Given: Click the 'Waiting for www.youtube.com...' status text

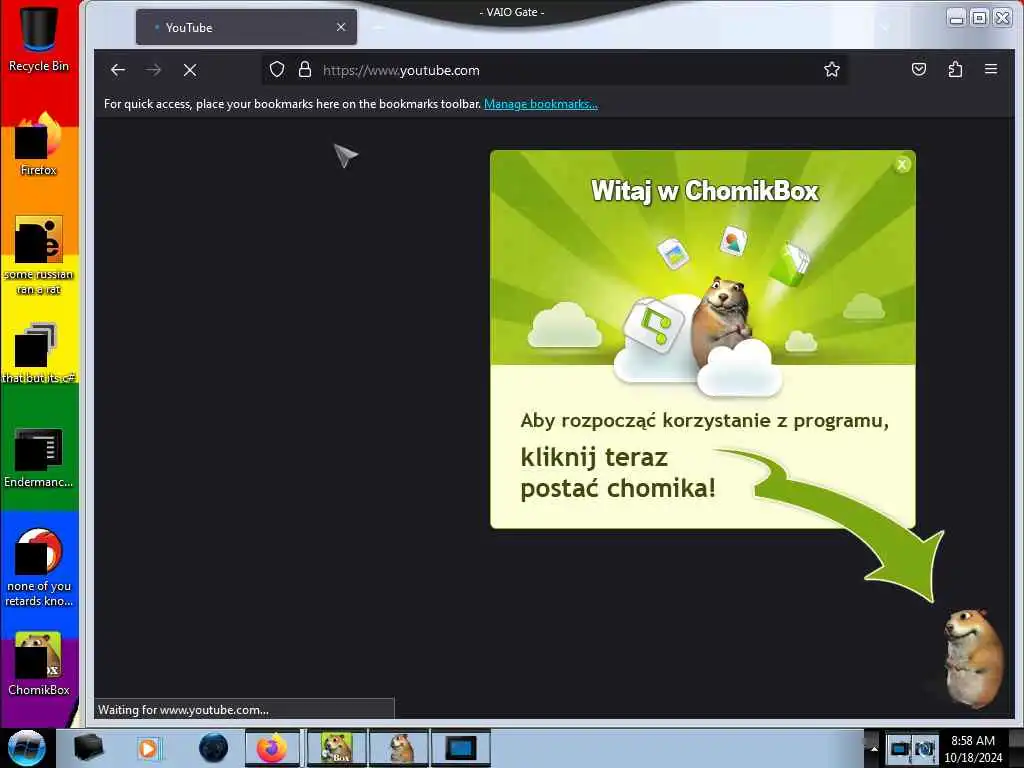Looking at the screenshot, I should coord(184,710).
